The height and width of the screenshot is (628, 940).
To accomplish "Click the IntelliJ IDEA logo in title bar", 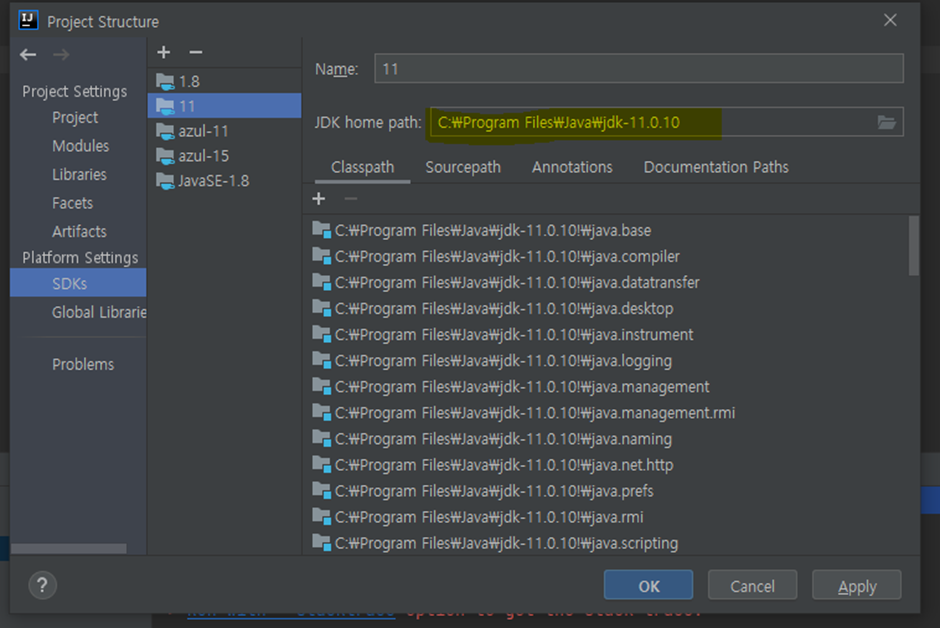I will [x=28, y=20].
